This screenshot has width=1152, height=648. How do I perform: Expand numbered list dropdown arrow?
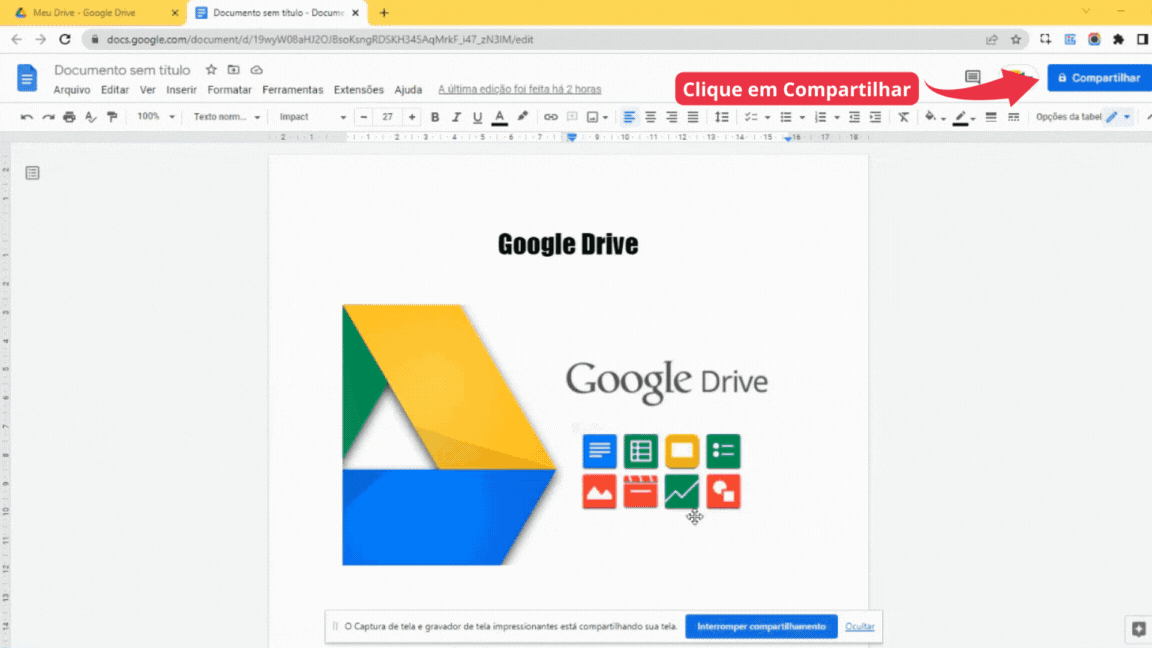point(837,118)
